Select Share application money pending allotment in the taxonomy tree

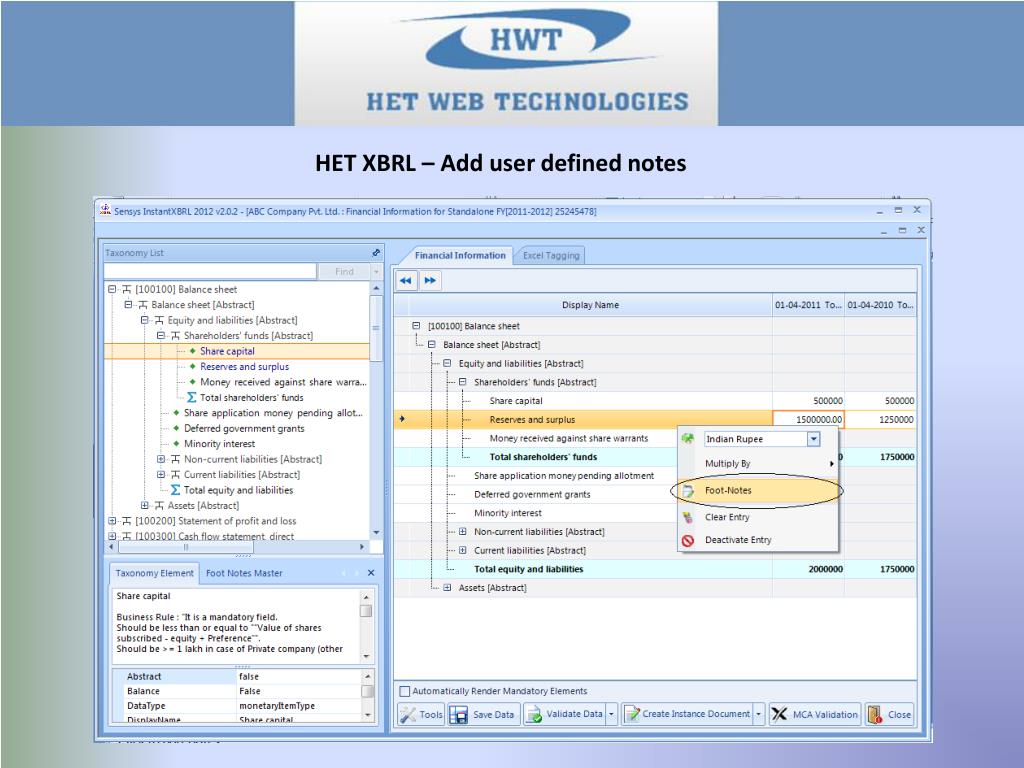pos(273,413)
